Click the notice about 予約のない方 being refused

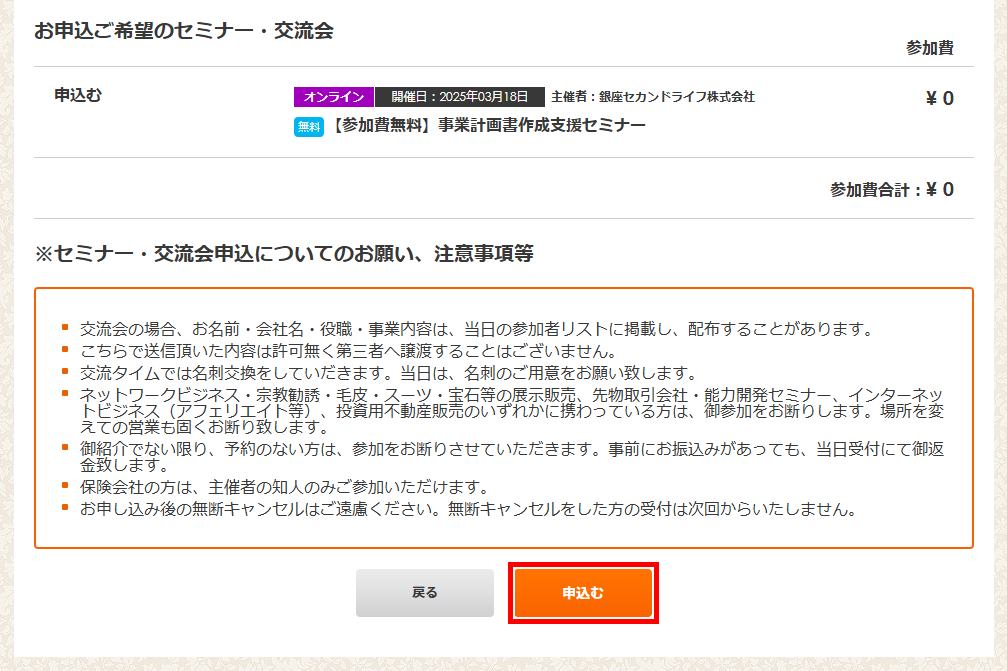(x=510, y=457)
